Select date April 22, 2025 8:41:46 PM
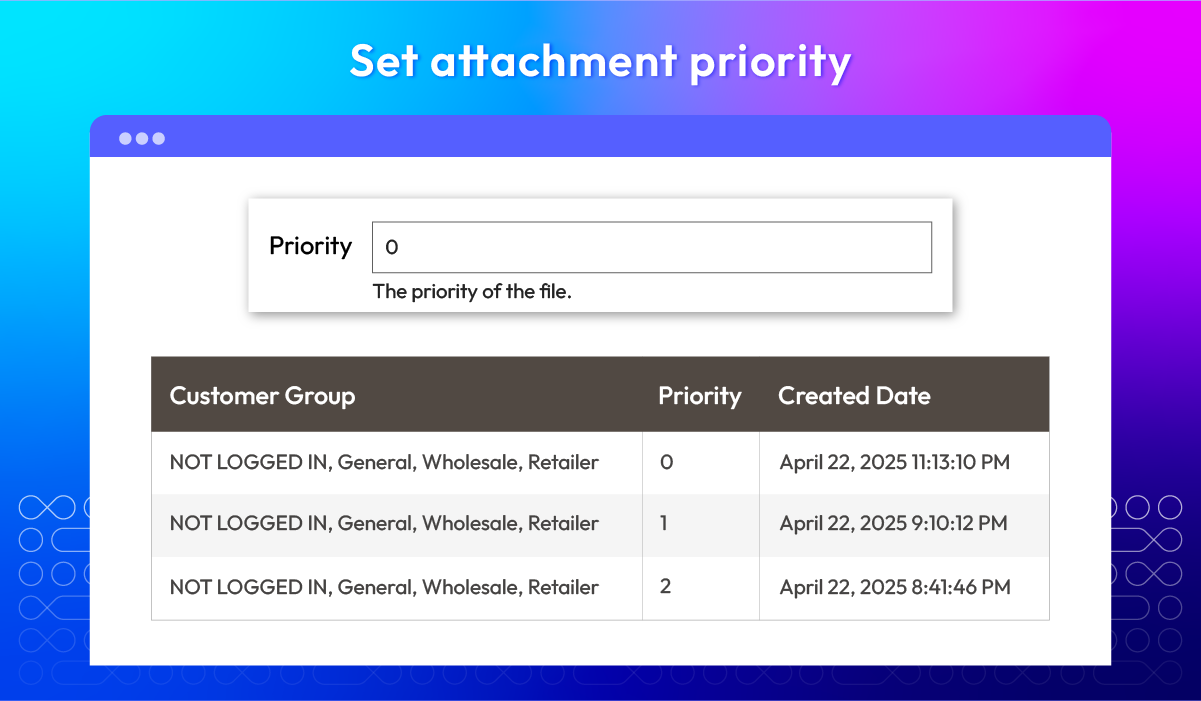Image resolution: width=1201 pixels, height=701 pixels. coord(895,587)
